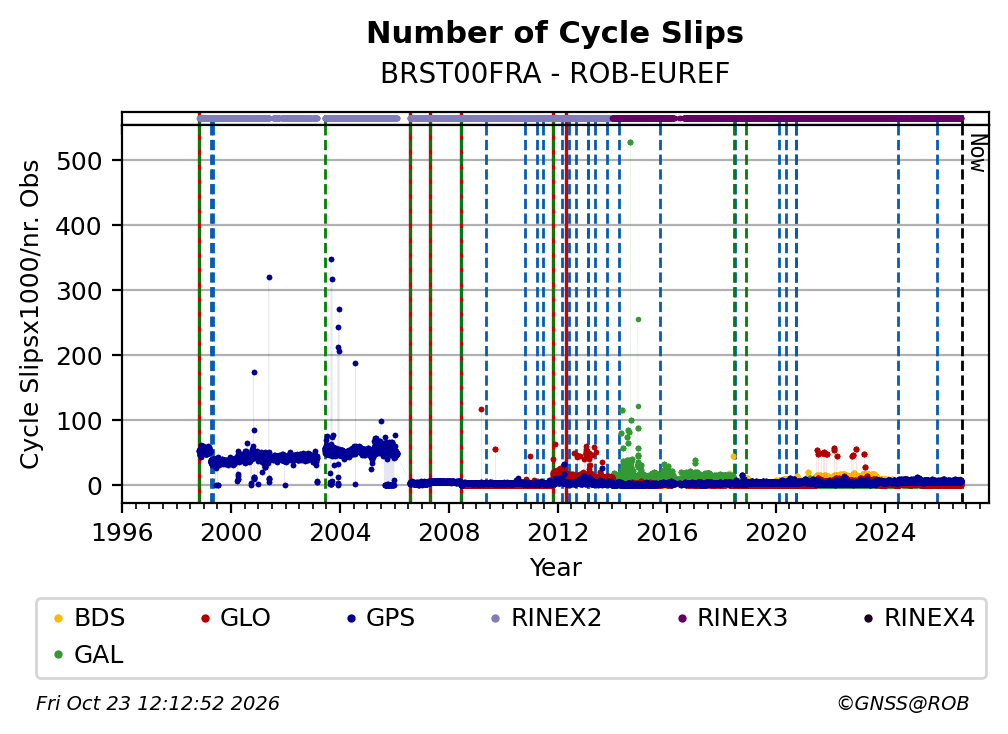Click the RINEX2 legend label
Screen dimensions: 1008x734
tap(556, 618)
